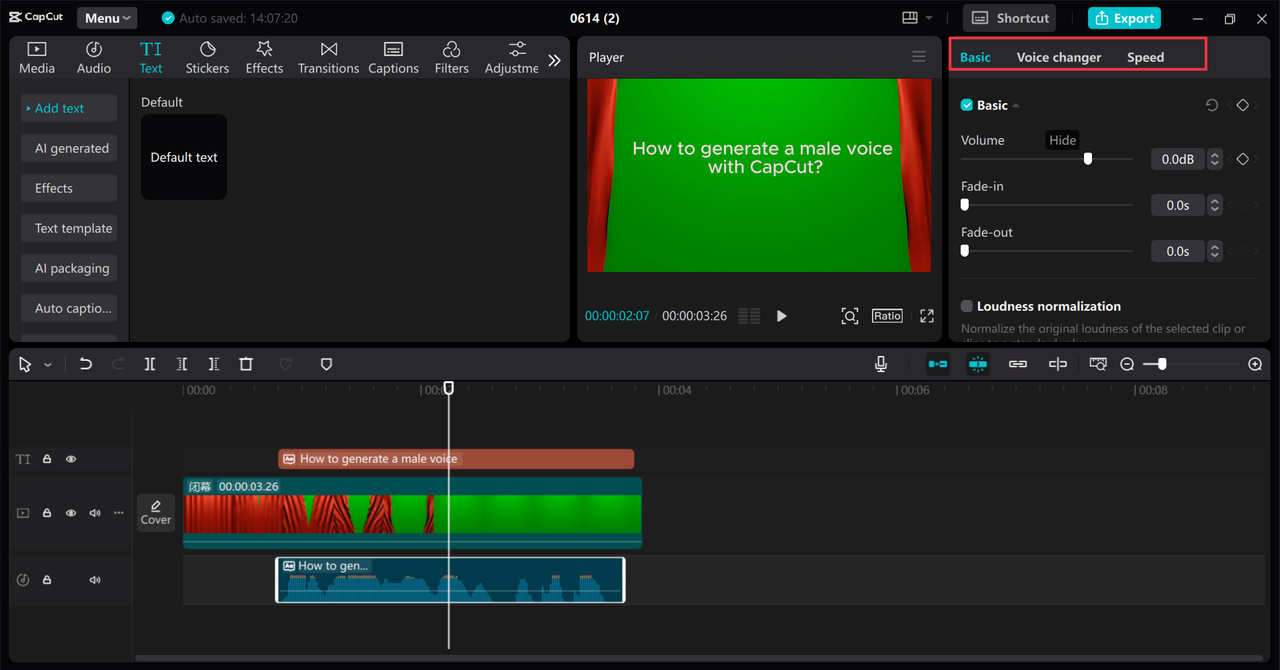1280x670 pixels.
Task: Add keyframe with Volume diamond icon
Action: (1243, 159)
